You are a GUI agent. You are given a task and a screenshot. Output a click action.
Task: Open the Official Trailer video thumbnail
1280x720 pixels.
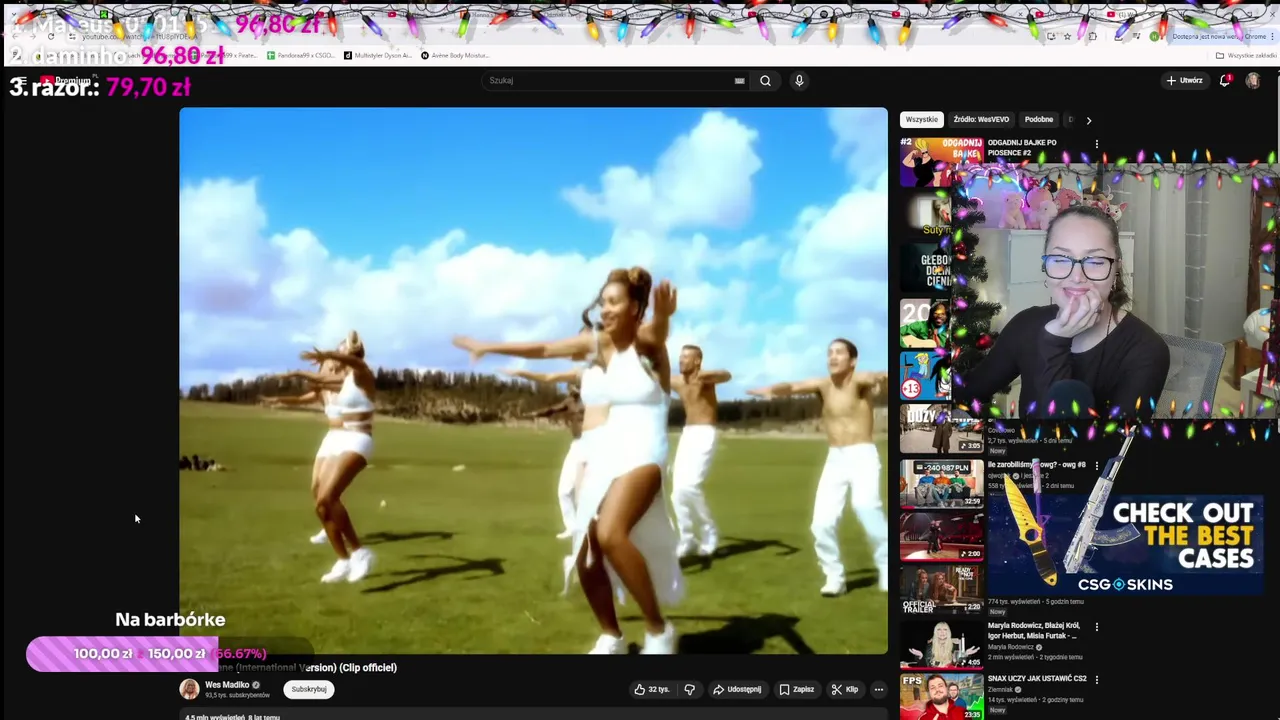941,589
